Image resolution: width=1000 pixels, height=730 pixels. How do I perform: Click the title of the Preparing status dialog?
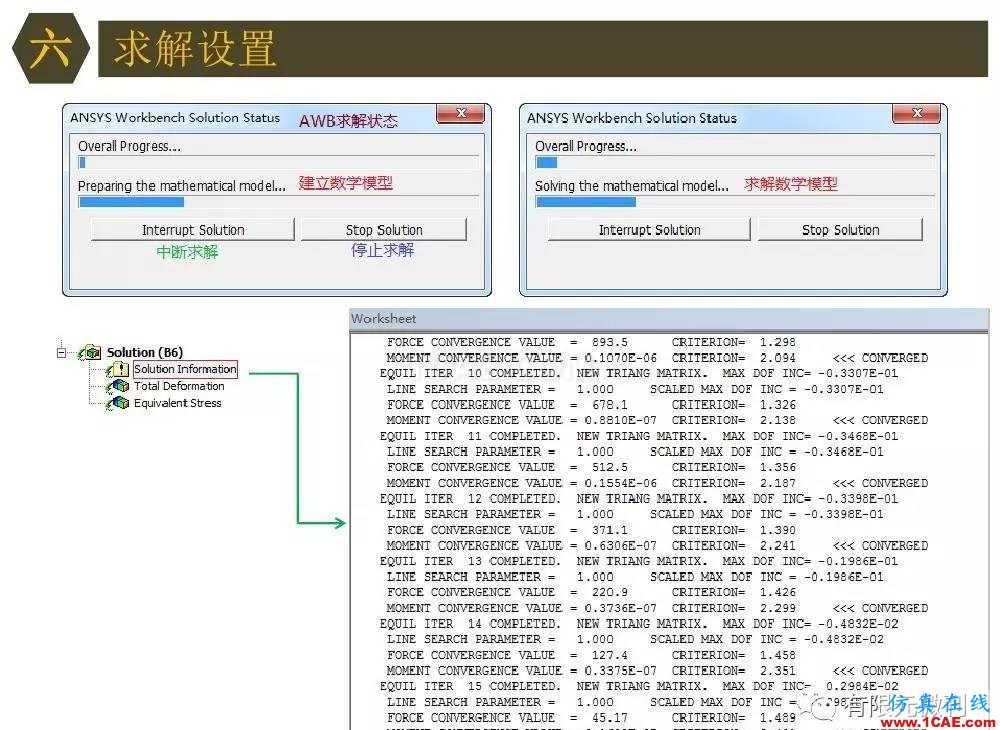click(175, 118)
